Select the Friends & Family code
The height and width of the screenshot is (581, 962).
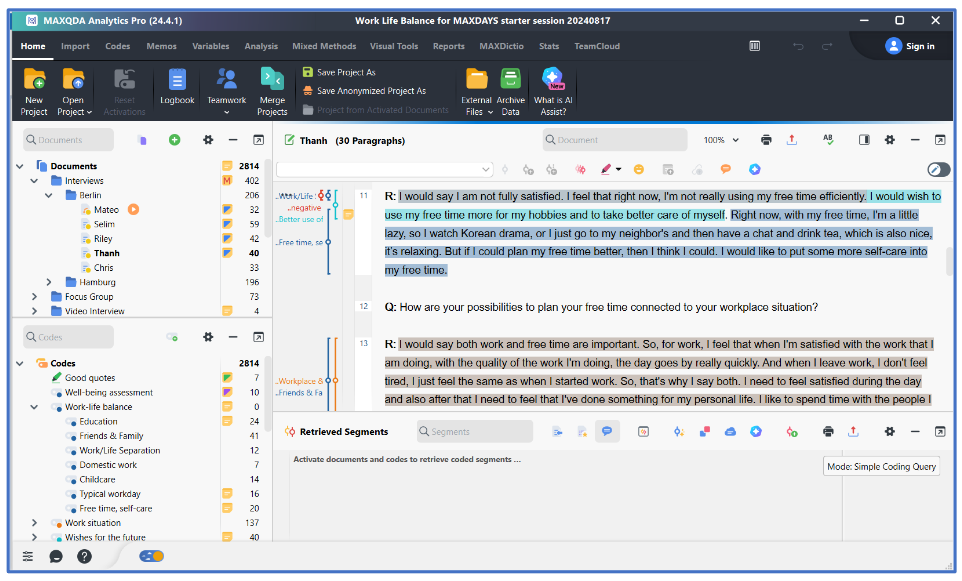pyautogui.click(x=111, y=436)
